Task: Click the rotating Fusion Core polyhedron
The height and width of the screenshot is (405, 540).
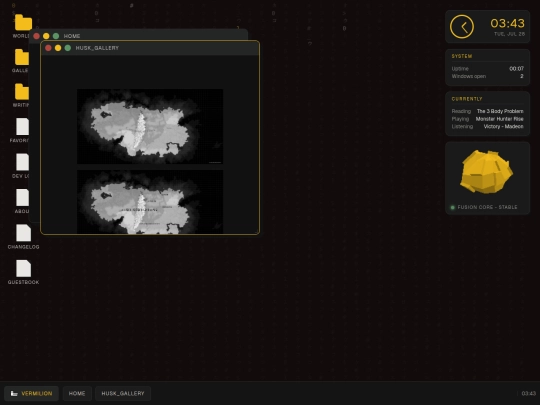Action: tap(486, 172)
